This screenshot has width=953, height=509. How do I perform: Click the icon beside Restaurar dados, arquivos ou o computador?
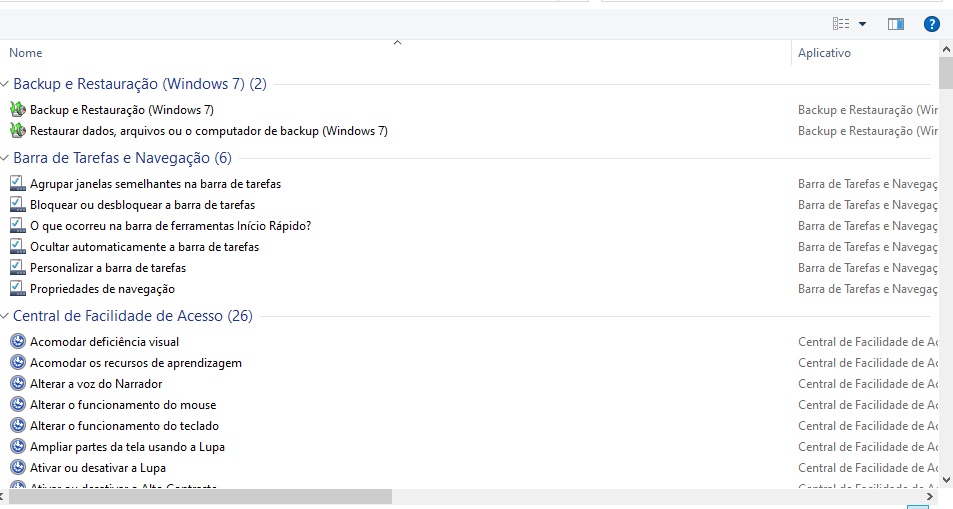click(x=18, y=131)
